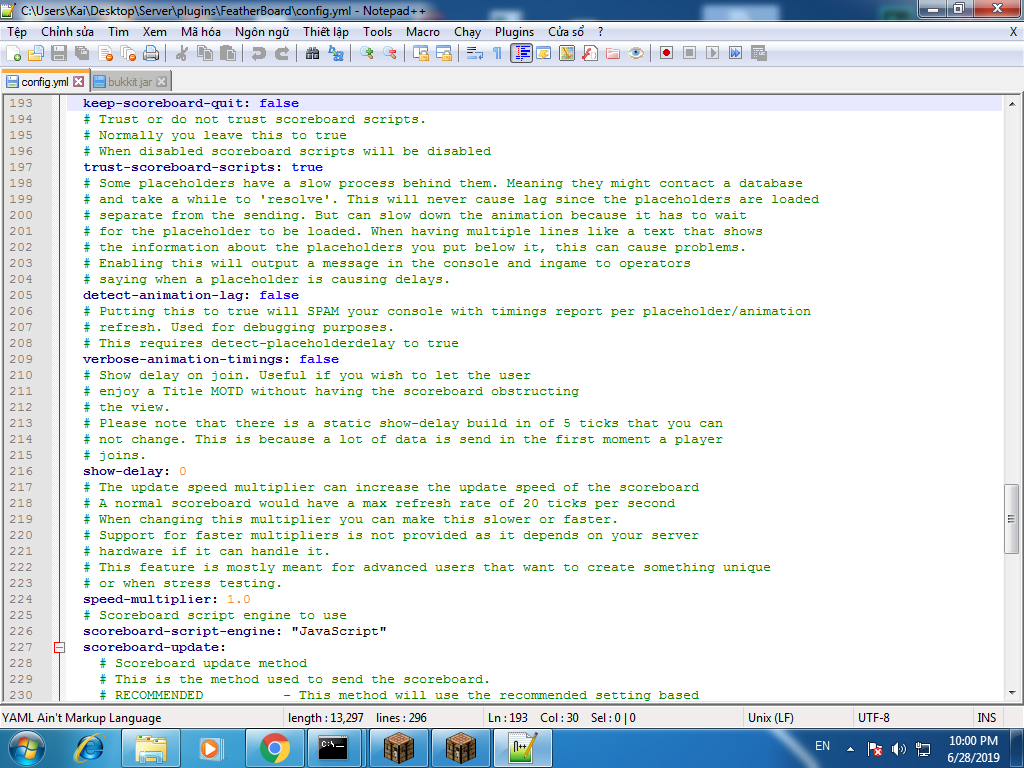Viewport: 1024px width, 768px height.
Task: Open the Windows Start button
Action: coord(26,748)
